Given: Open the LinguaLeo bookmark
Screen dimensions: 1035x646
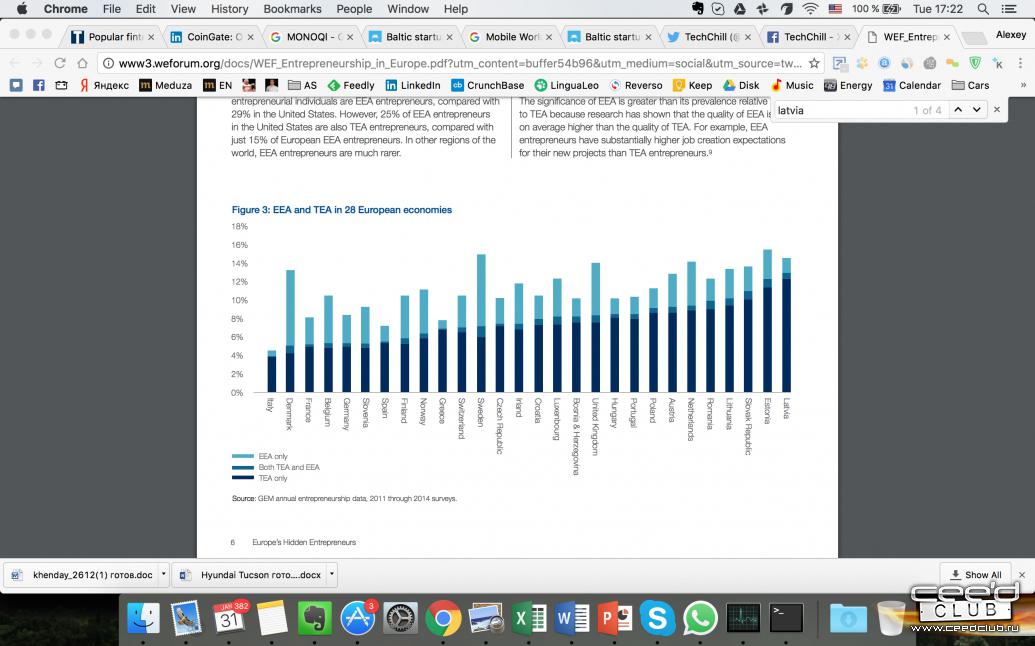Looking at the screenshot, I should pos(567,85).
